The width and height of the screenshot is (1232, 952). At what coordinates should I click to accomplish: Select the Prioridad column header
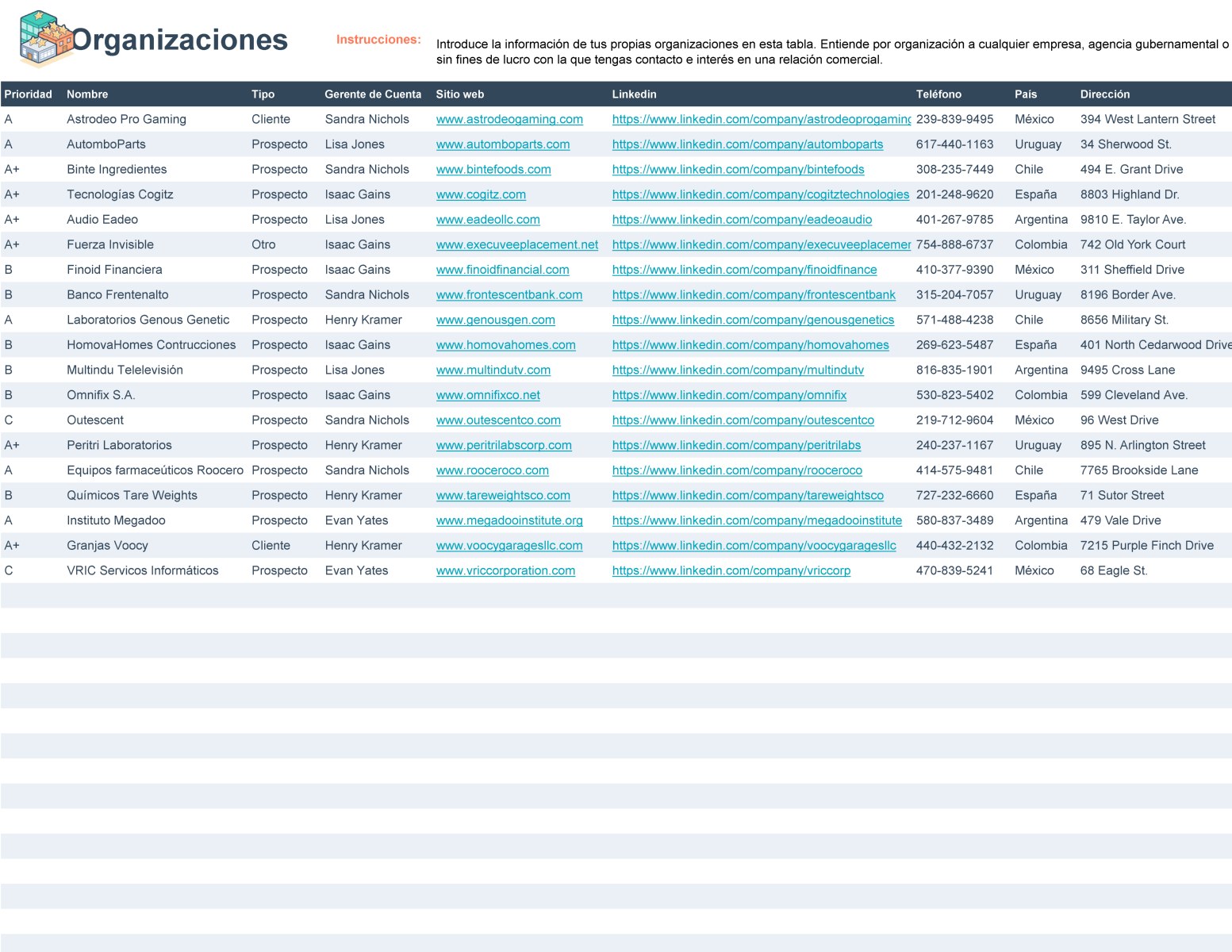(x=29, y=94)
